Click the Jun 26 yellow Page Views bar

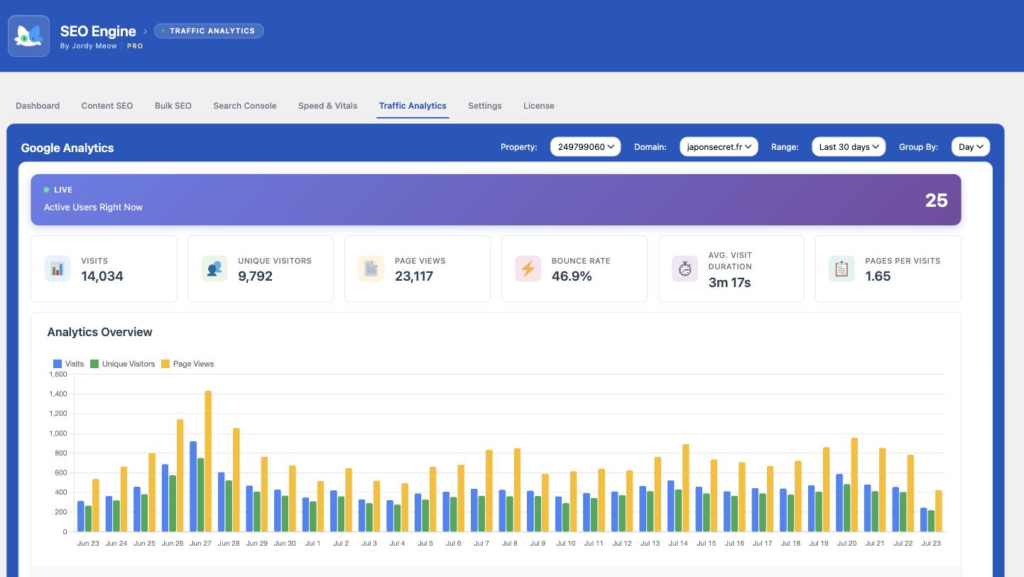pyautogui.click(x=180, y=475)
